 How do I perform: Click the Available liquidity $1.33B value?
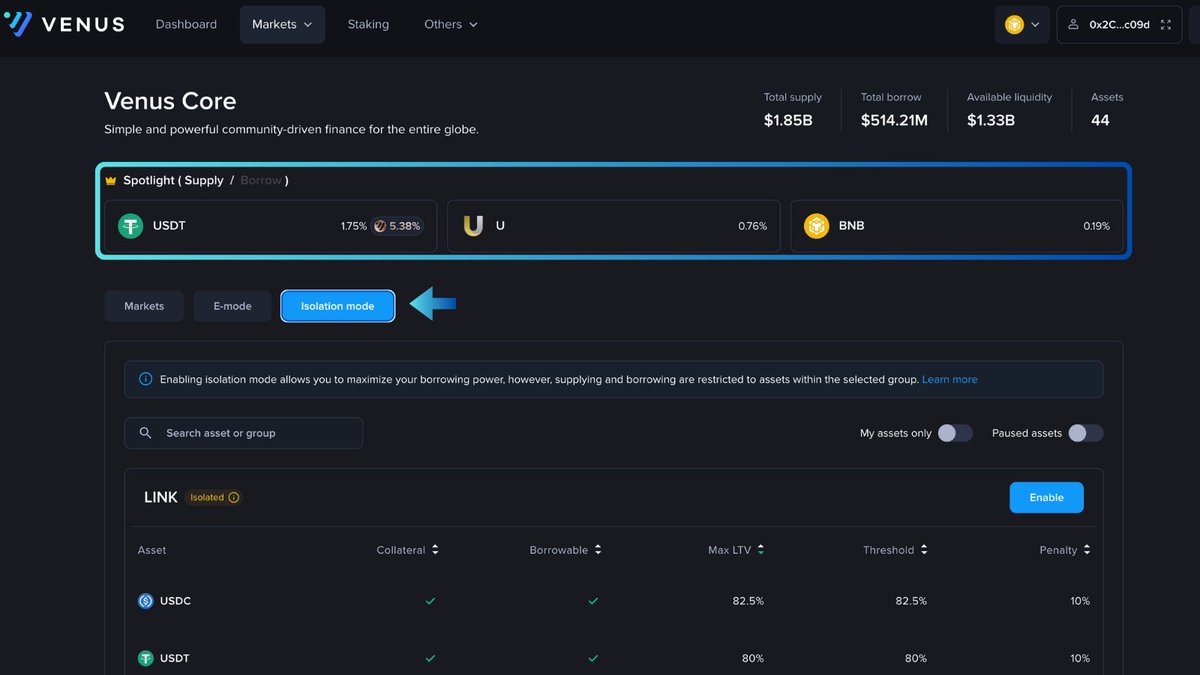pos(991,120)
